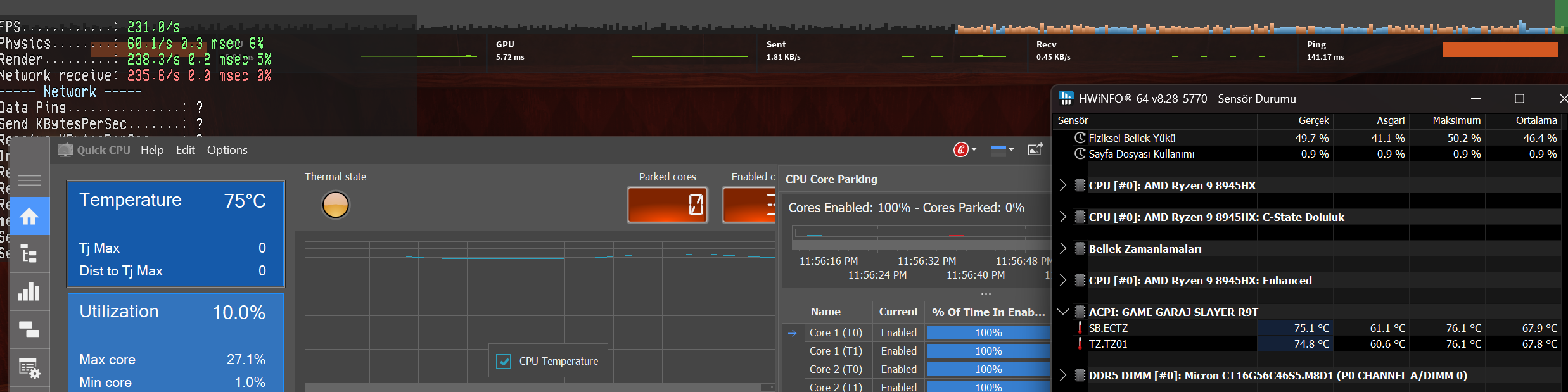1568x392 pixels.
Task: Click the blue arrow beside Core 1 (T0)
Action: tap(792, 333)
